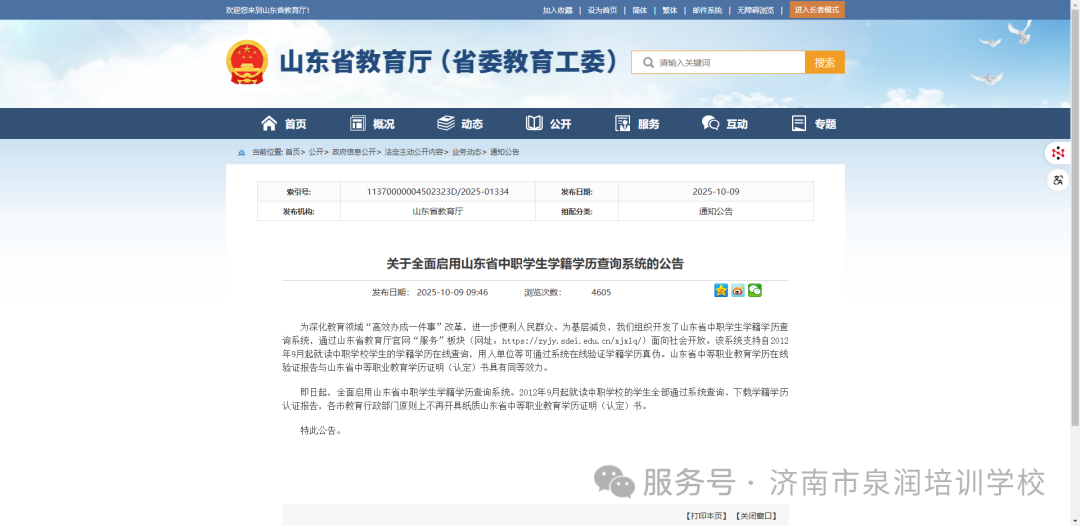Open the 互动 interaction chat-bubble icon
Viewport: 1080px width, 526px height.
point(711,123)
